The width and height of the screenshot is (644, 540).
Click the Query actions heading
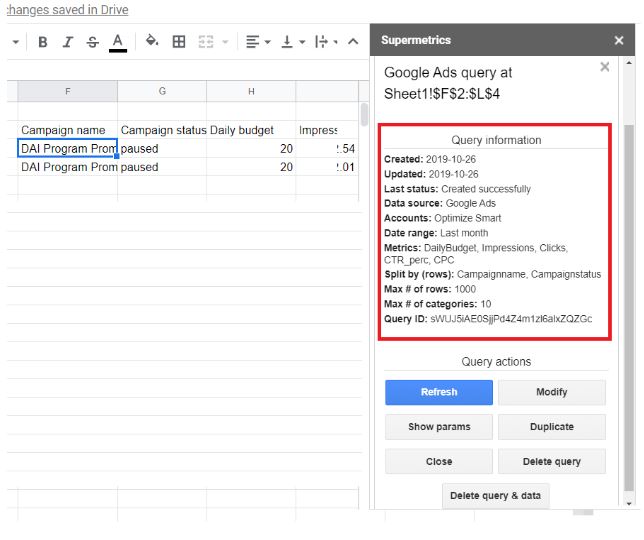[x=496, y=361]
